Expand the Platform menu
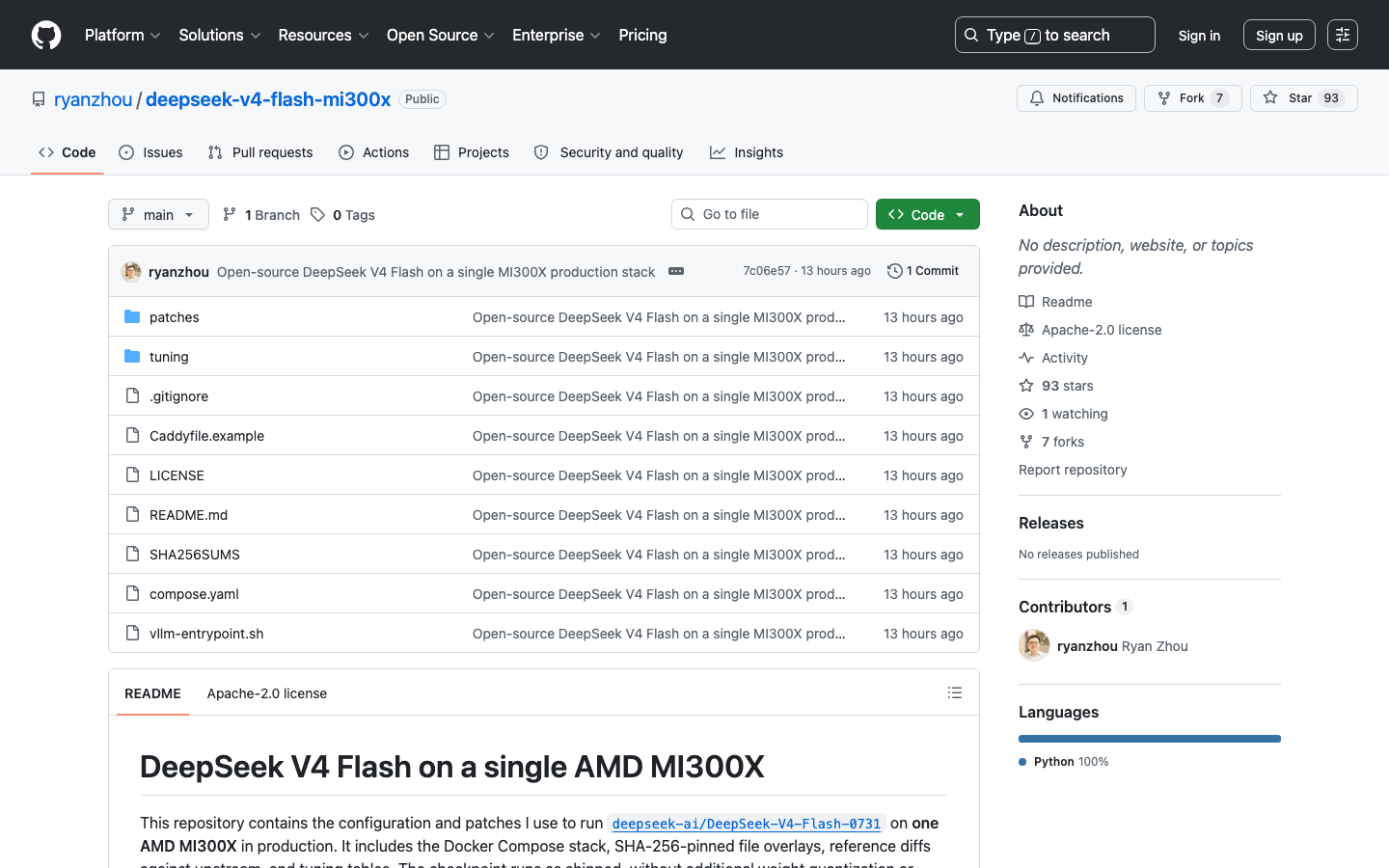This screenshot has height=868, width=1389. pyautogui.click(x=123, y=35)
